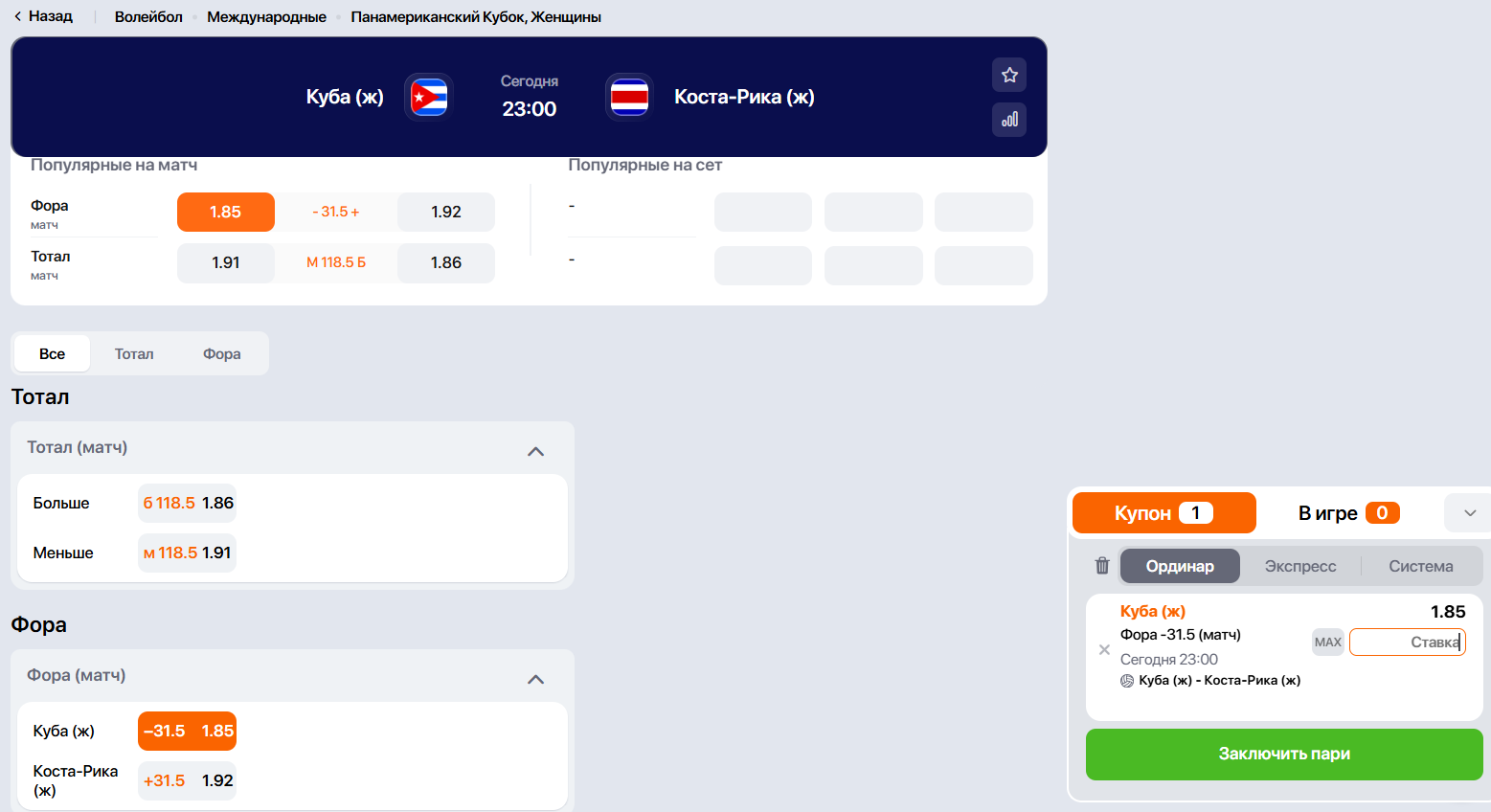Screen dimensions: 1491x812
Task: Click volleyball icon in coupon match line
Action: point(1127,681)
